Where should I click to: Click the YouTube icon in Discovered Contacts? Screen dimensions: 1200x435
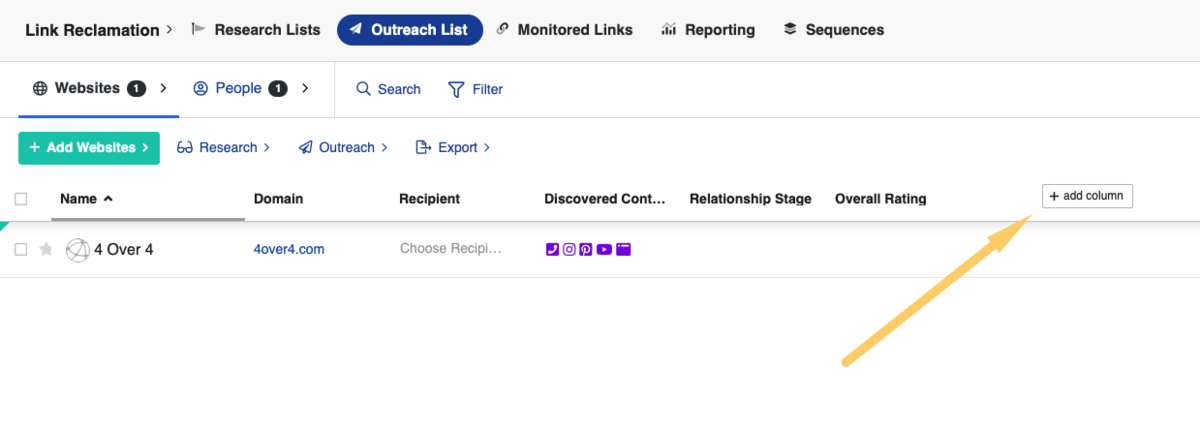604,250
